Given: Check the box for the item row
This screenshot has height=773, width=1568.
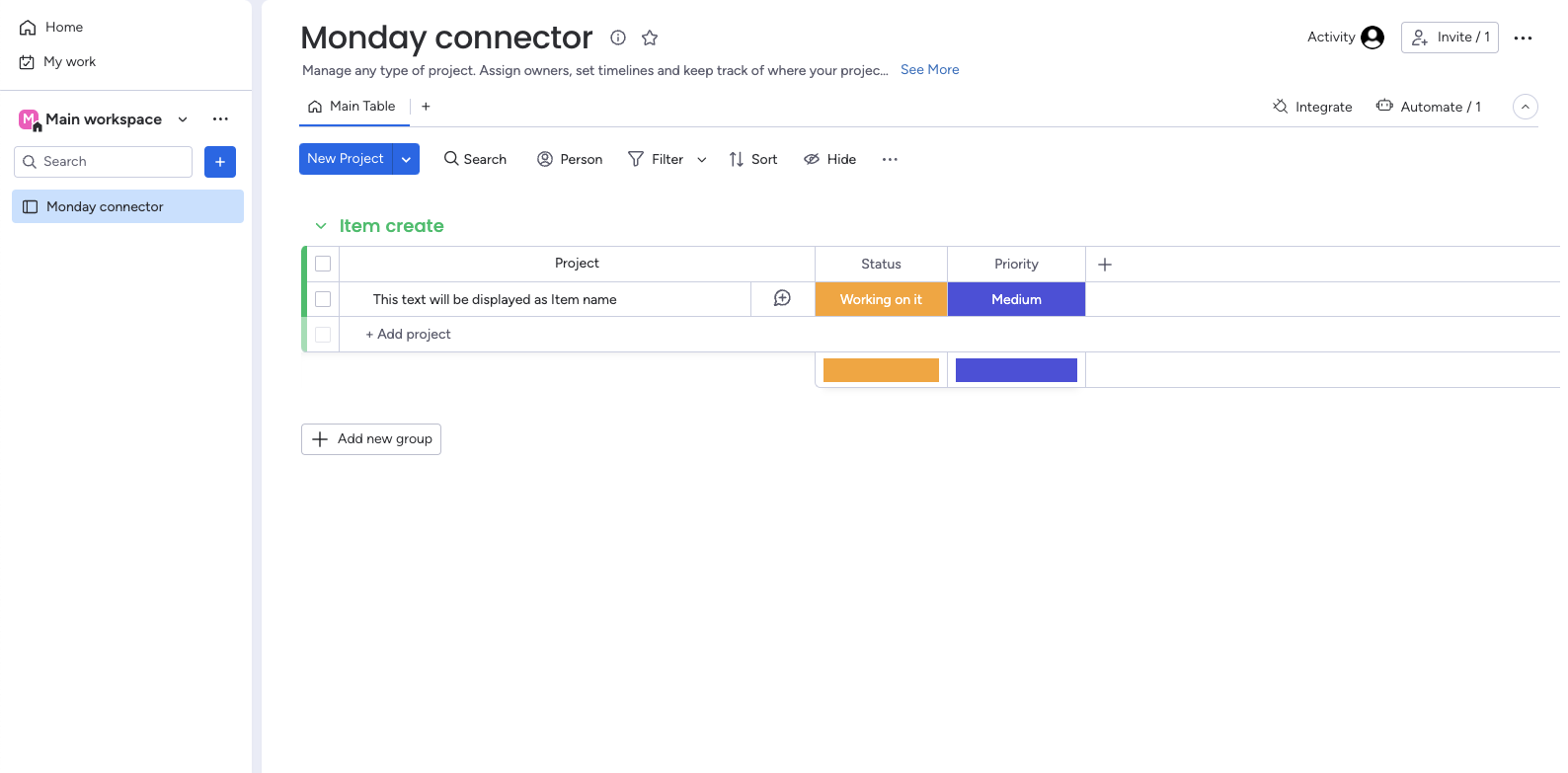Looking at the screenshot, I should click(x=323, y=299).
